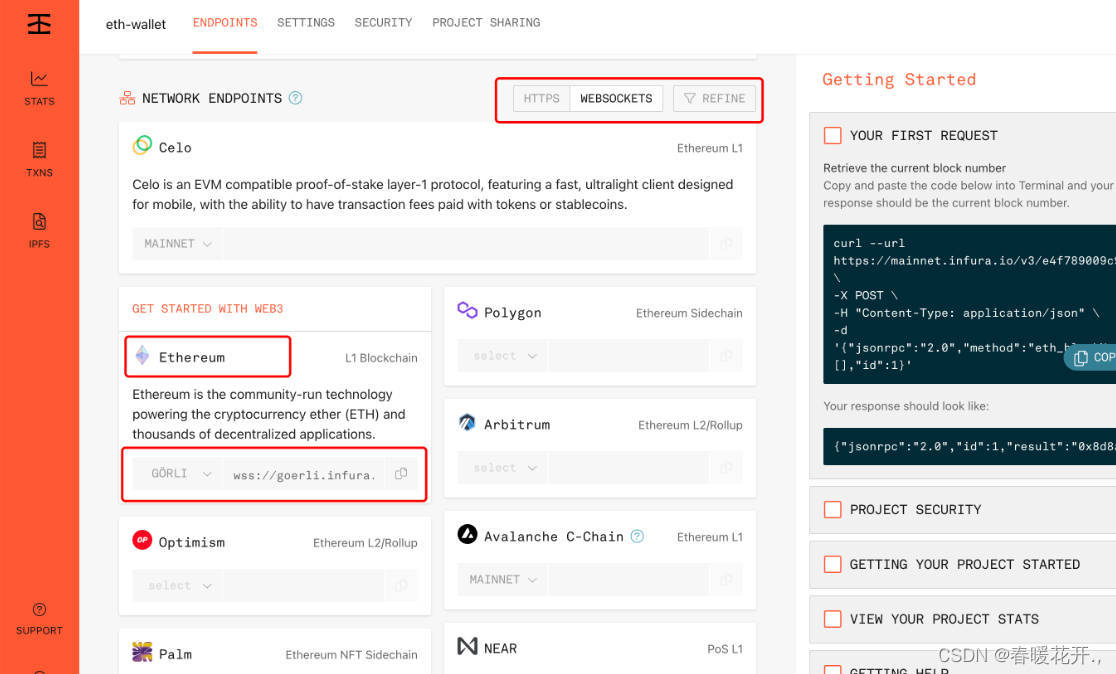Click the Polygon logo icon
Viewport: 1116px width, 674px height.
point(467,310)
